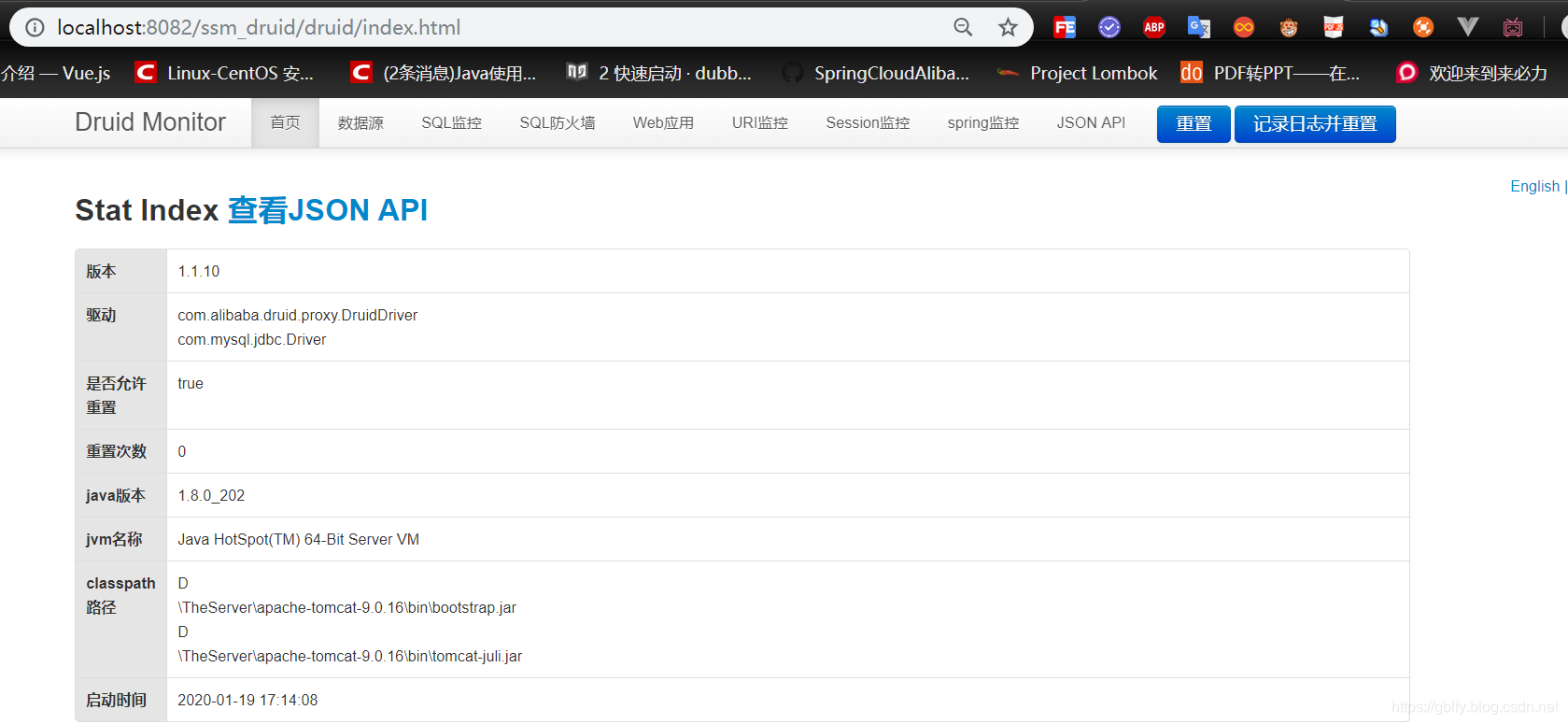The image size is (1568, 724).
Task: Open the Java使用 CSDN bookmark
Action: pos(444,73)
